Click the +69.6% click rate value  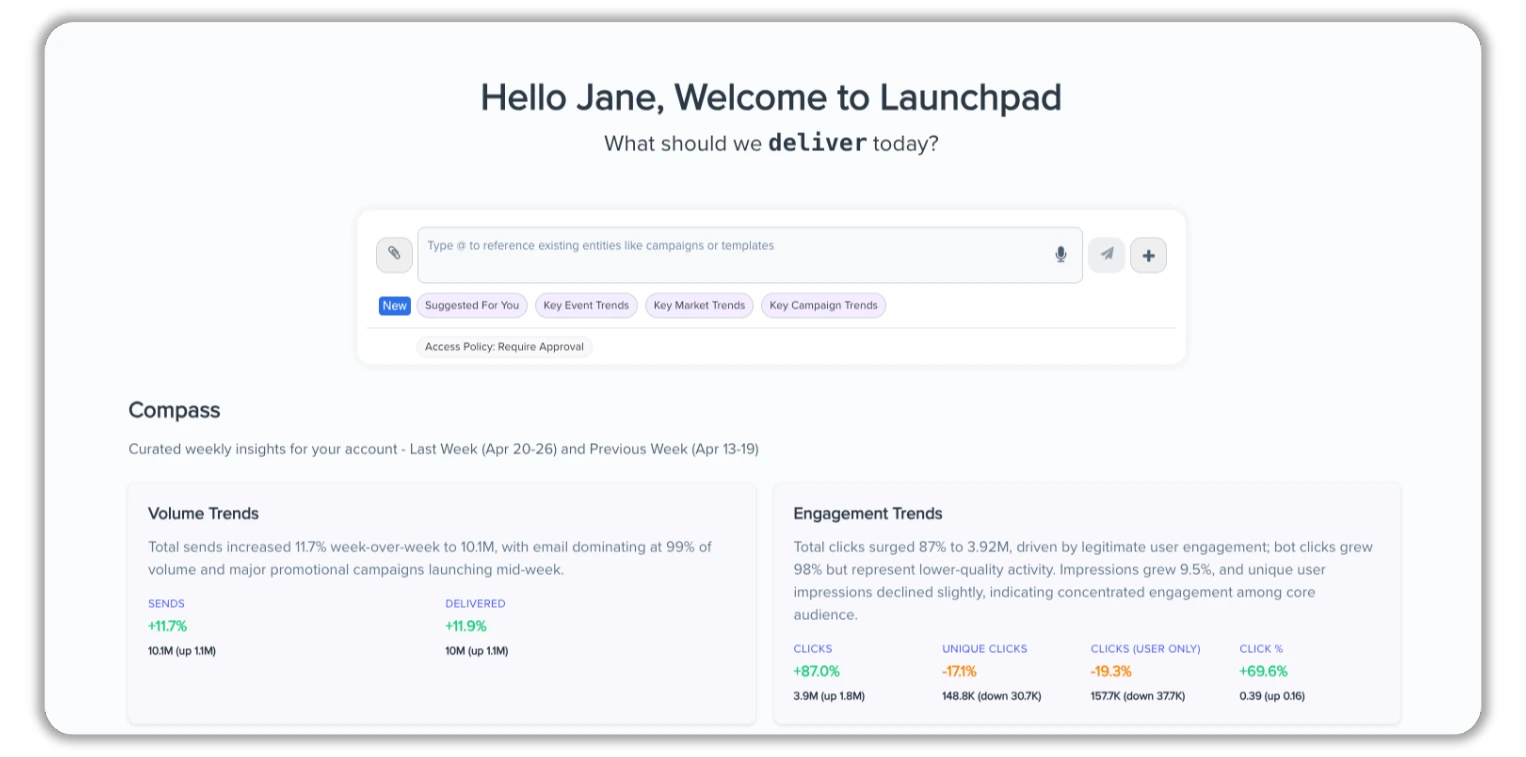pos(1263,671)
